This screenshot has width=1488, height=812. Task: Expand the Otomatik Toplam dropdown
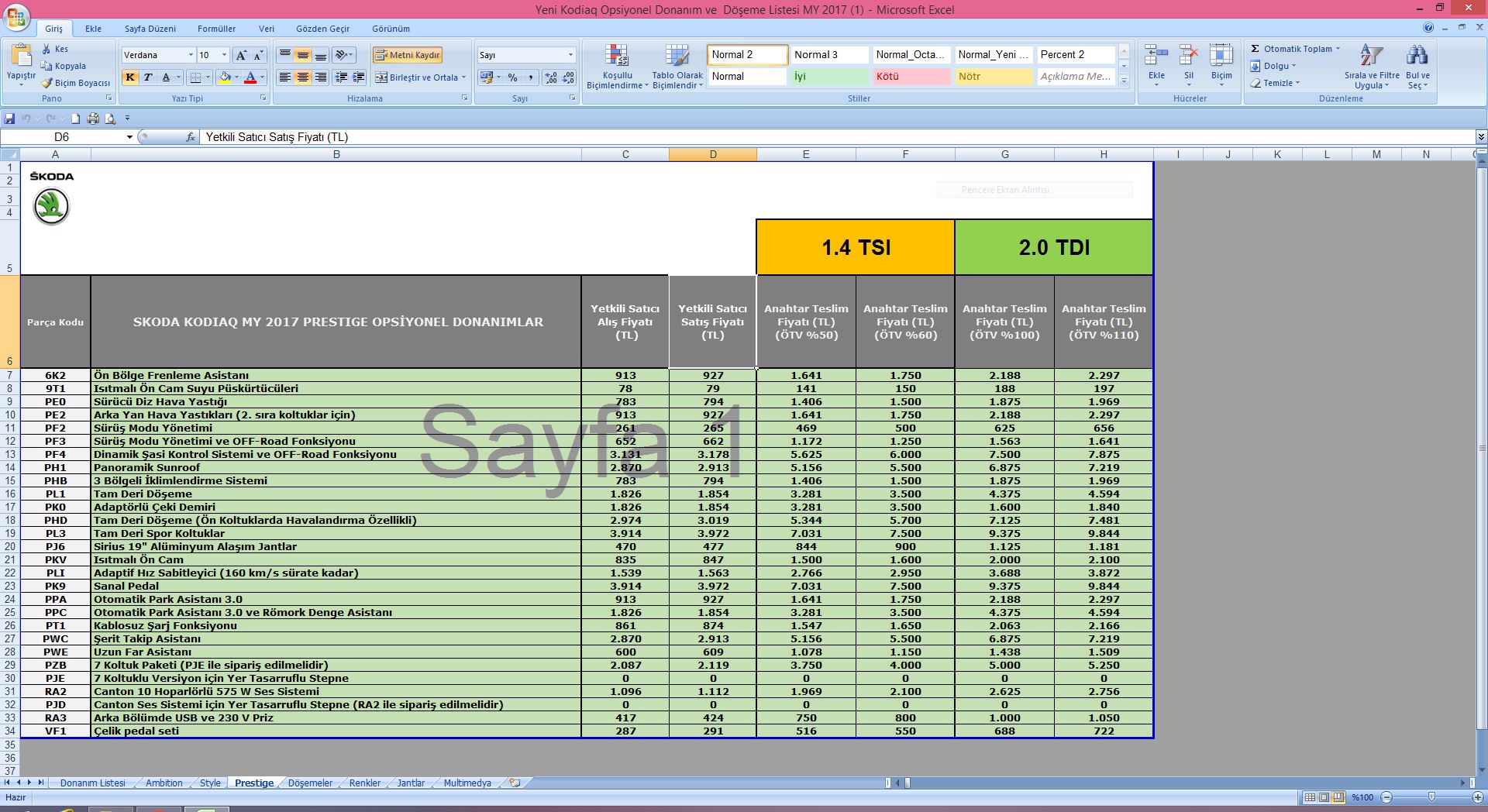[1338, 49]
